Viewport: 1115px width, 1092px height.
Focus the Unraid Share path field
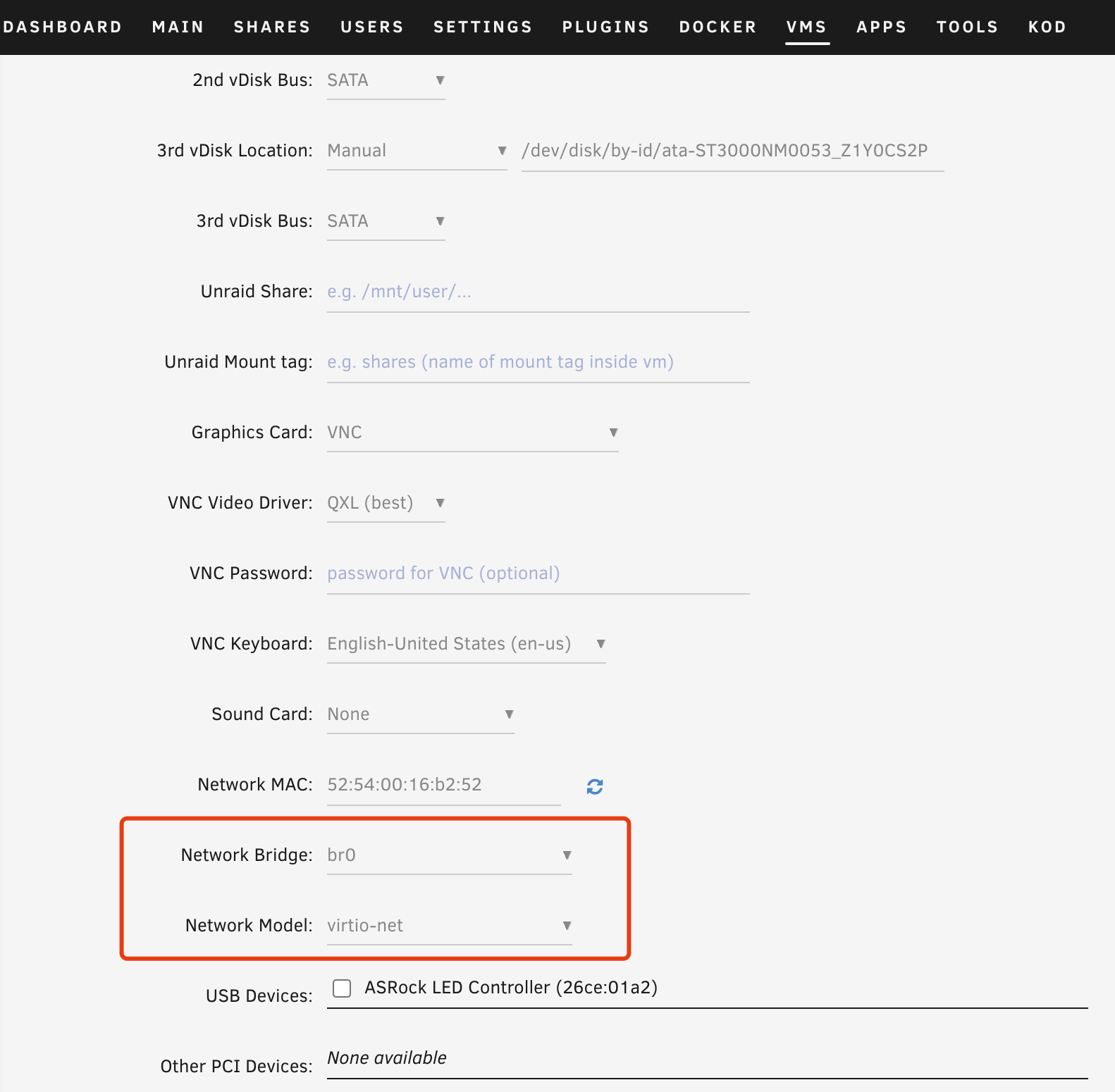point(538,292)
